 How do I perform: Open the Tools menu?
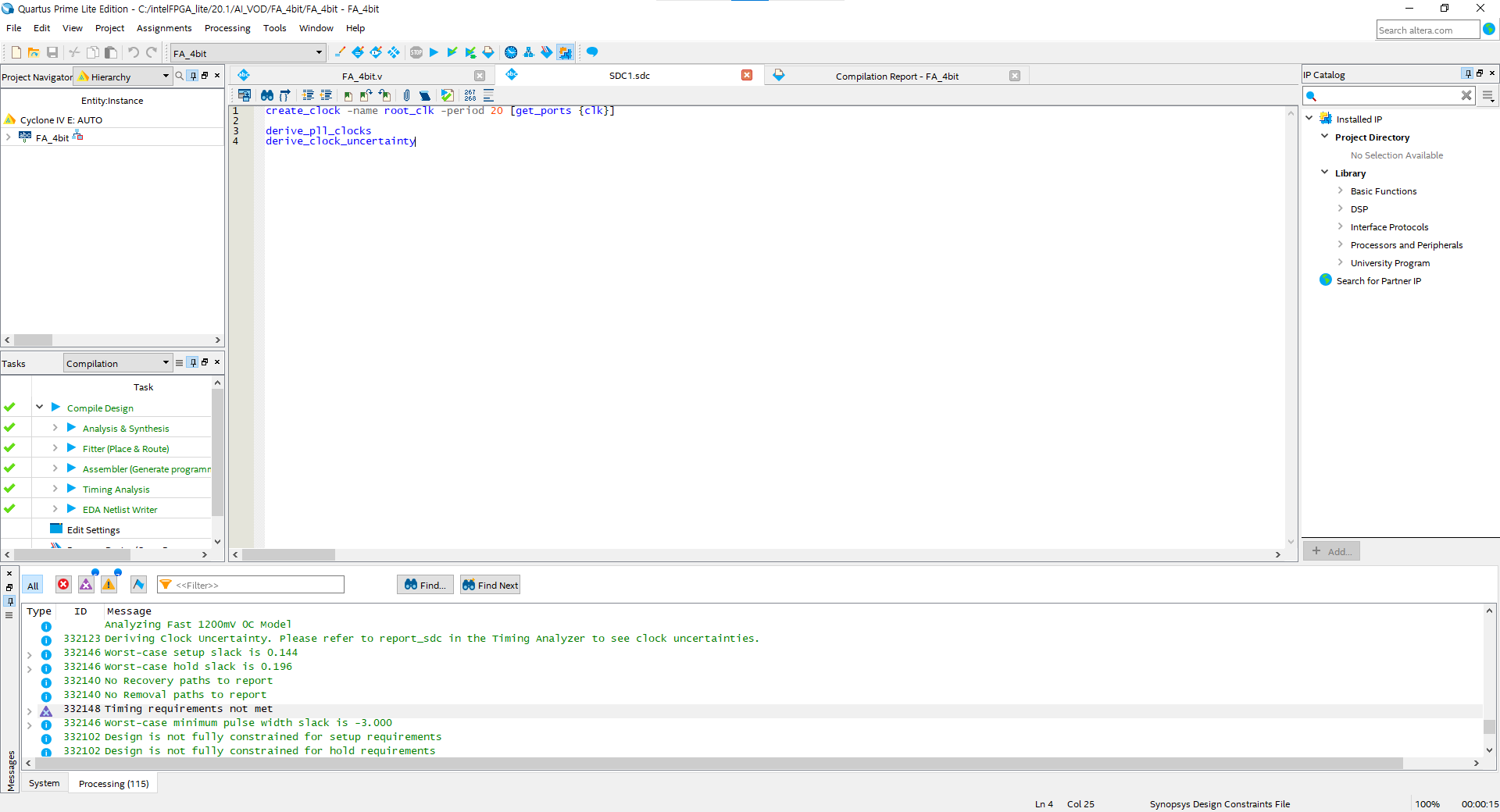[x=274, y=28]
